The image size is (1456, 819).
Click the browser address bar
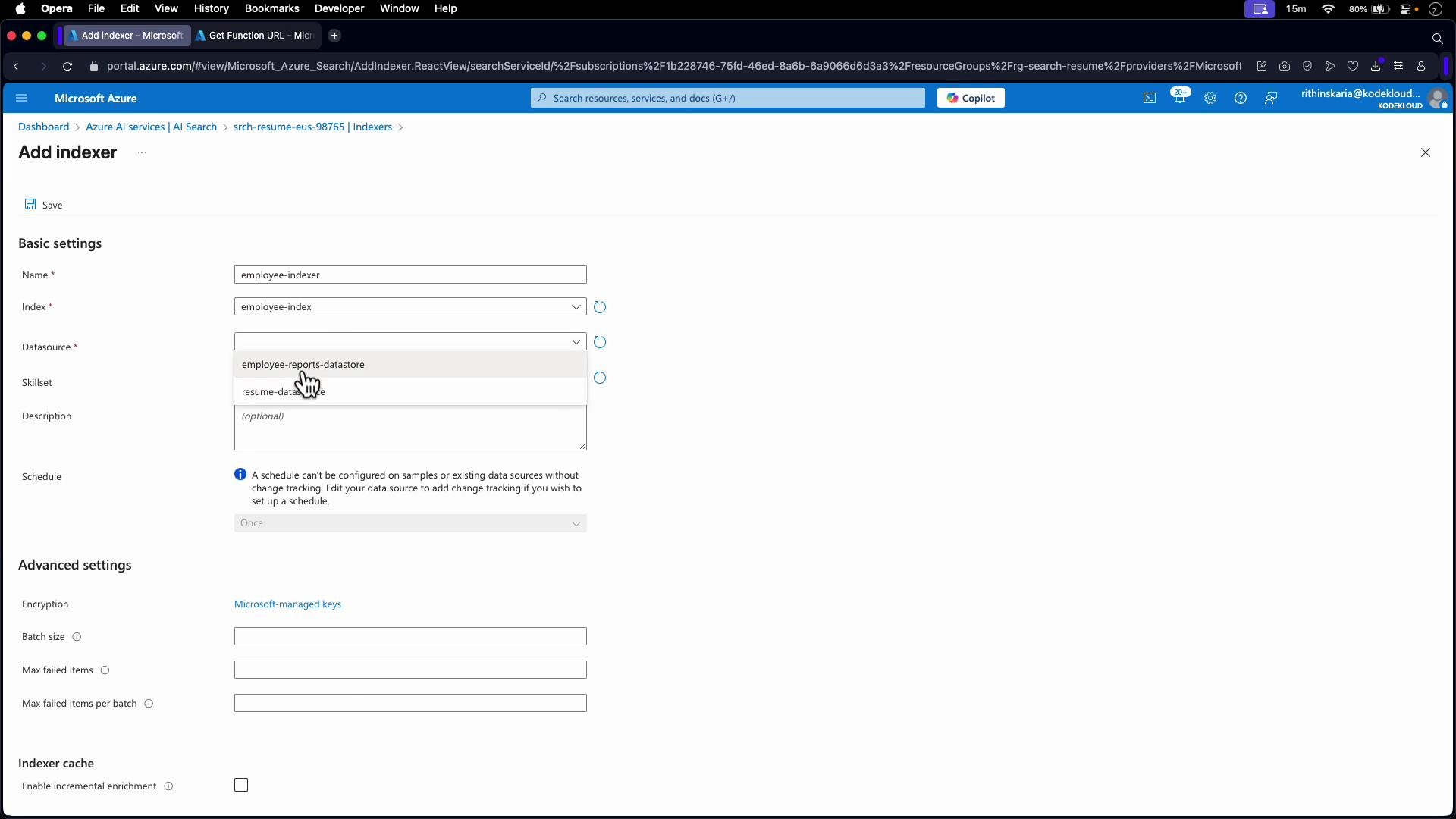coord(673,67)
